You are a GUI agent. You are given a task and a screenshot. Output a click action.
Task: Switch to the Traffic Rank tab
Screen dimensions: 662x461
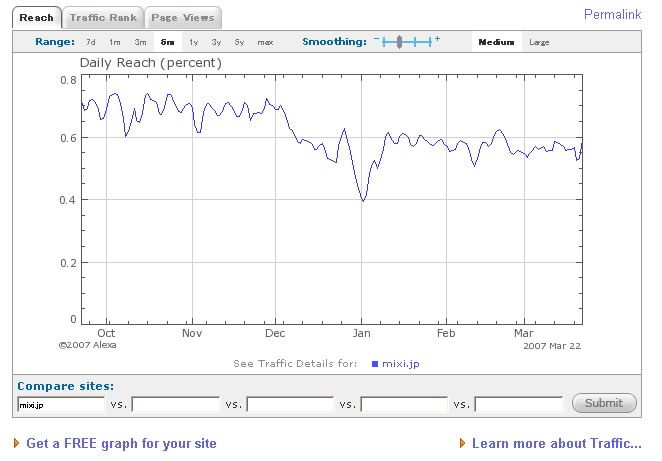tap(103, 18)
